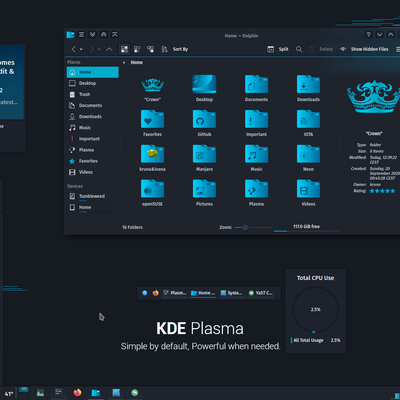Switch to Plasm... task in floating panel
The height and width of the screenshot is (400, 400).
click(x=175, y=293)
